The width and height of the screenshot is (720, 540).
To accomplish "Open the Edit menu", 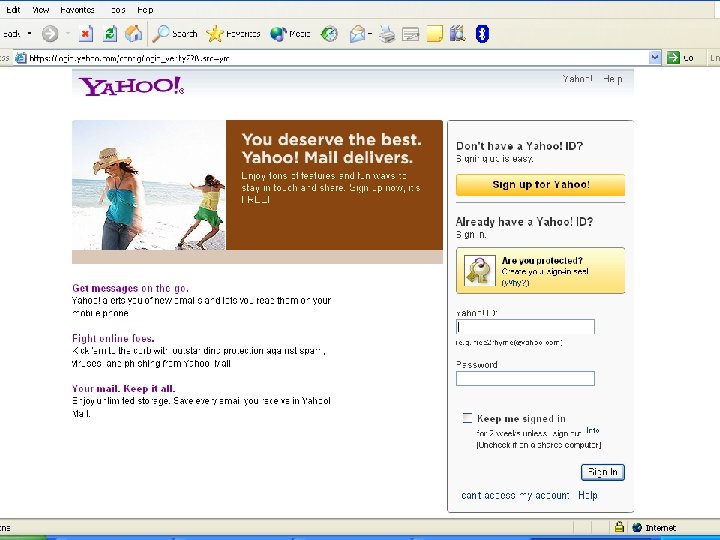I will (13, 10).
